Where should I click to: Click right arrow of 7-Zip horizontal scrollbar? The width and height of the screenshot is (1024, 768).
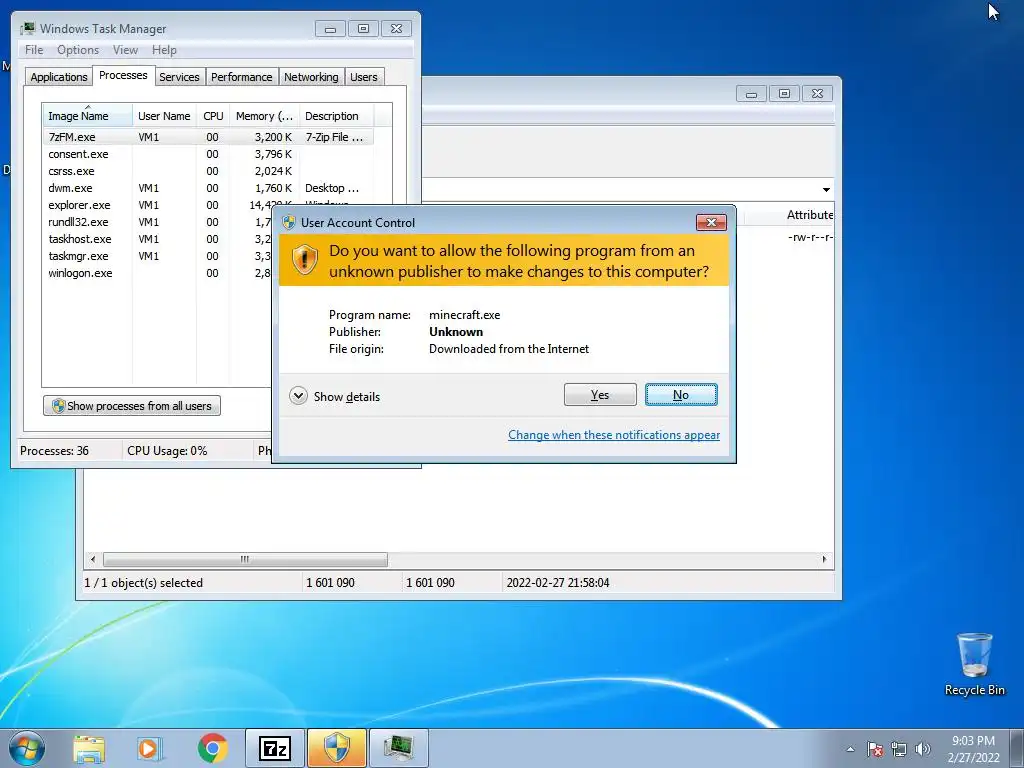(x=824, y=560)
